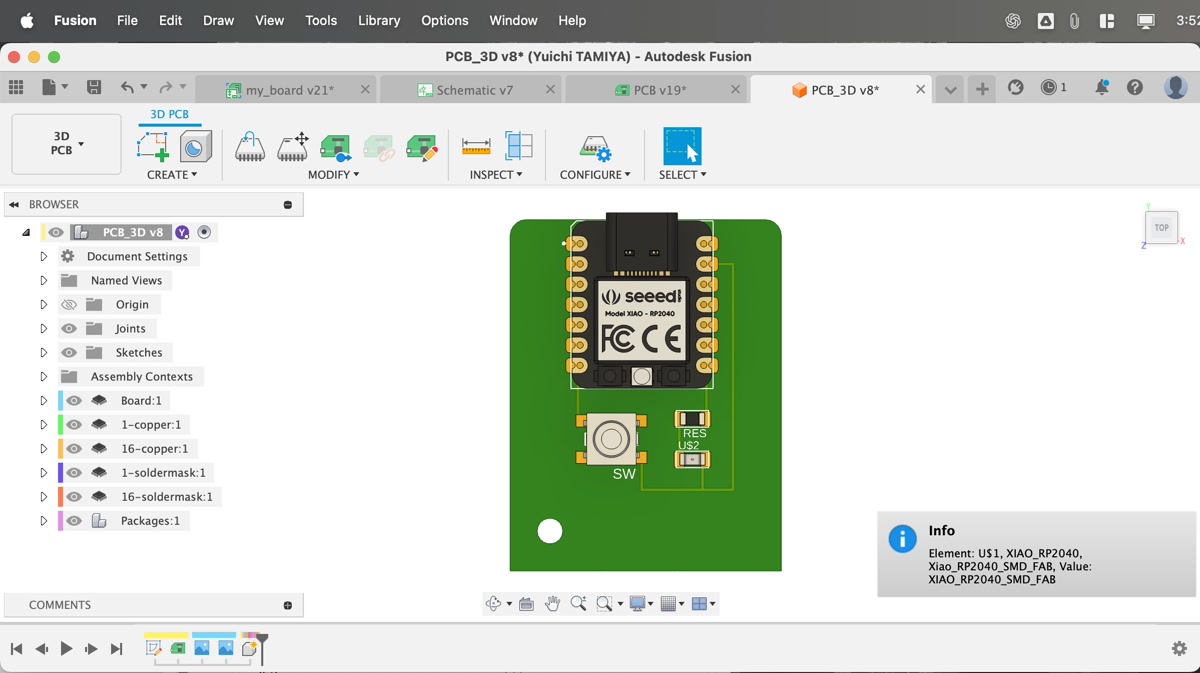The width and height of the screenshot is (1200, 673).
Task: Click the Viewports layout icon
Action: pos(699,604)
